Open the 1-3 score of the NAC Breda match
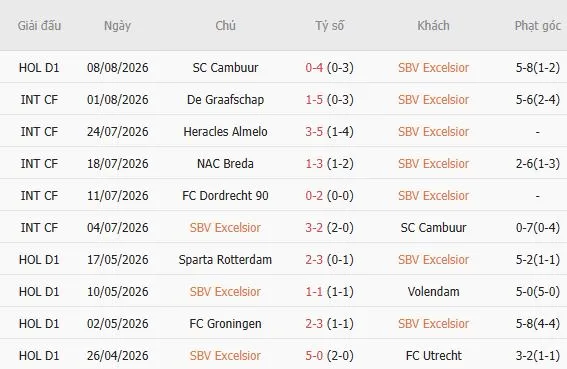Viewport: 567px width, 369px height. pos(314,164)
